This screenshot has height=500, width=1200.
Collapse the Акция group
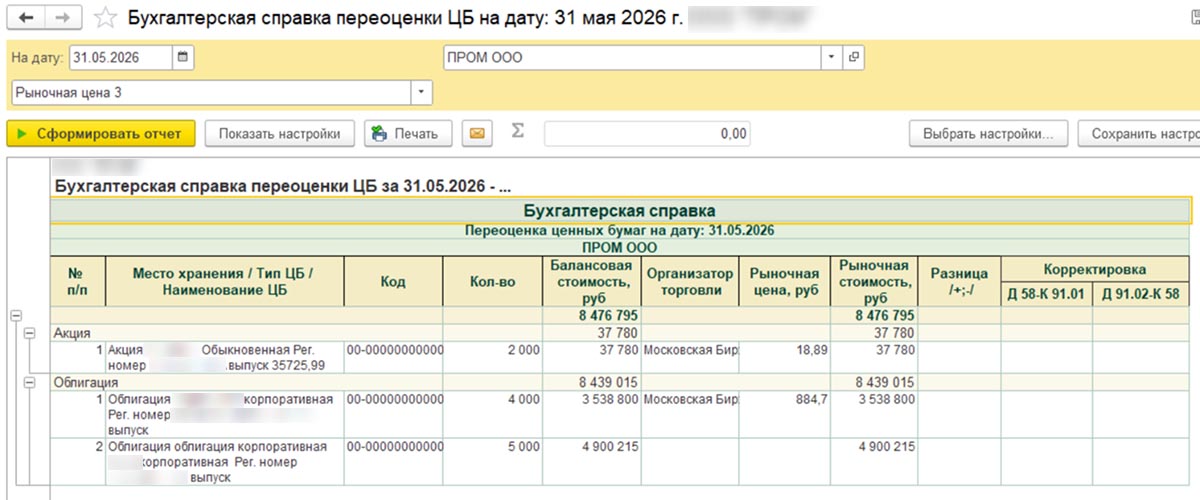click(x=28, y=333)
